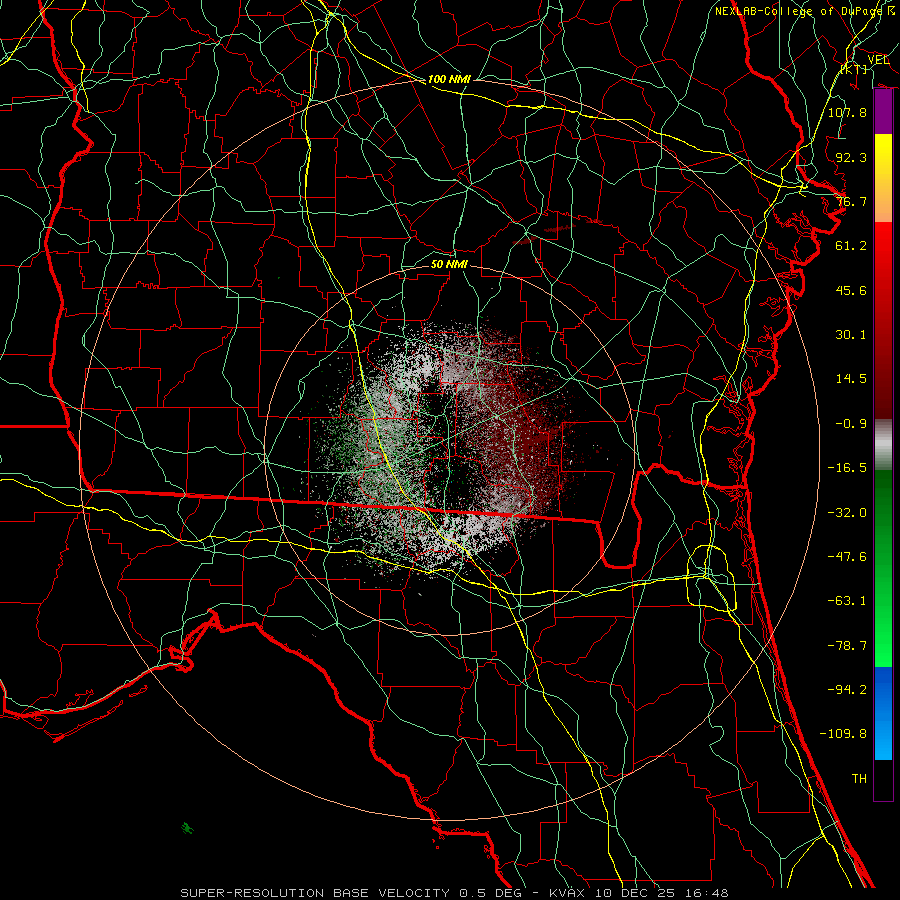
Task: Click the -109.8 velocity scale value
Action: click(x=843, y=734)
